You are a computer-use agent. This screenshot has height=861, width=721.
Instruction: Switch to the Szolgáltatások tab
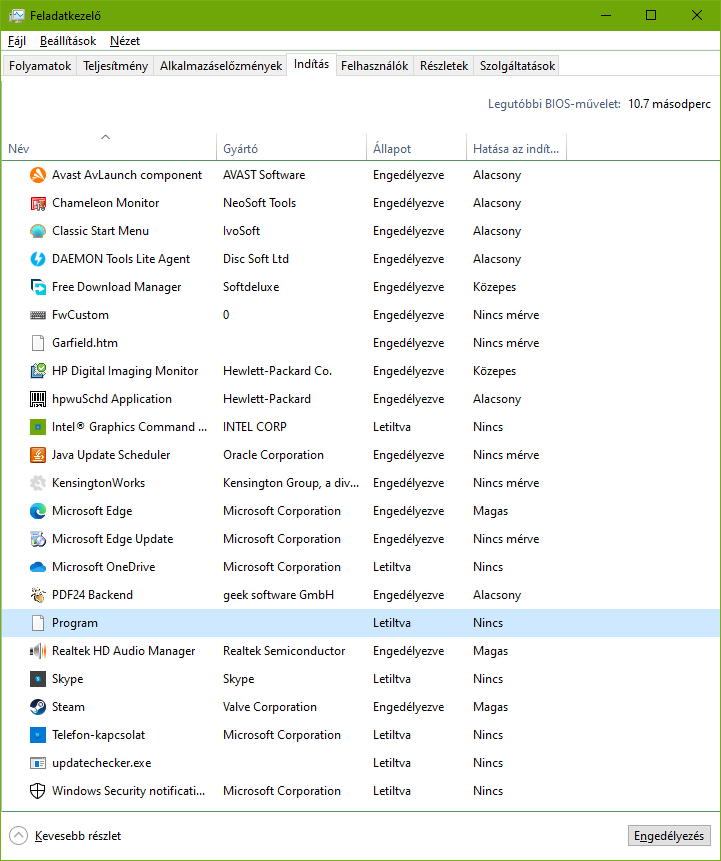pos(517,66)
